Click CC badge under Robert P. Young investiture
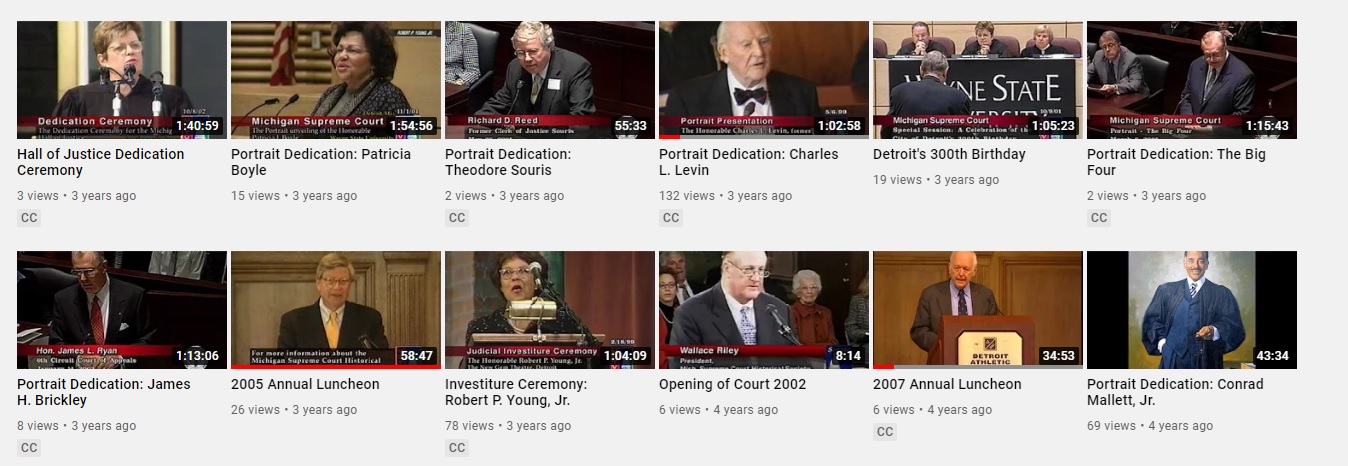1348x466 pixels. click(x=457, y=448)
